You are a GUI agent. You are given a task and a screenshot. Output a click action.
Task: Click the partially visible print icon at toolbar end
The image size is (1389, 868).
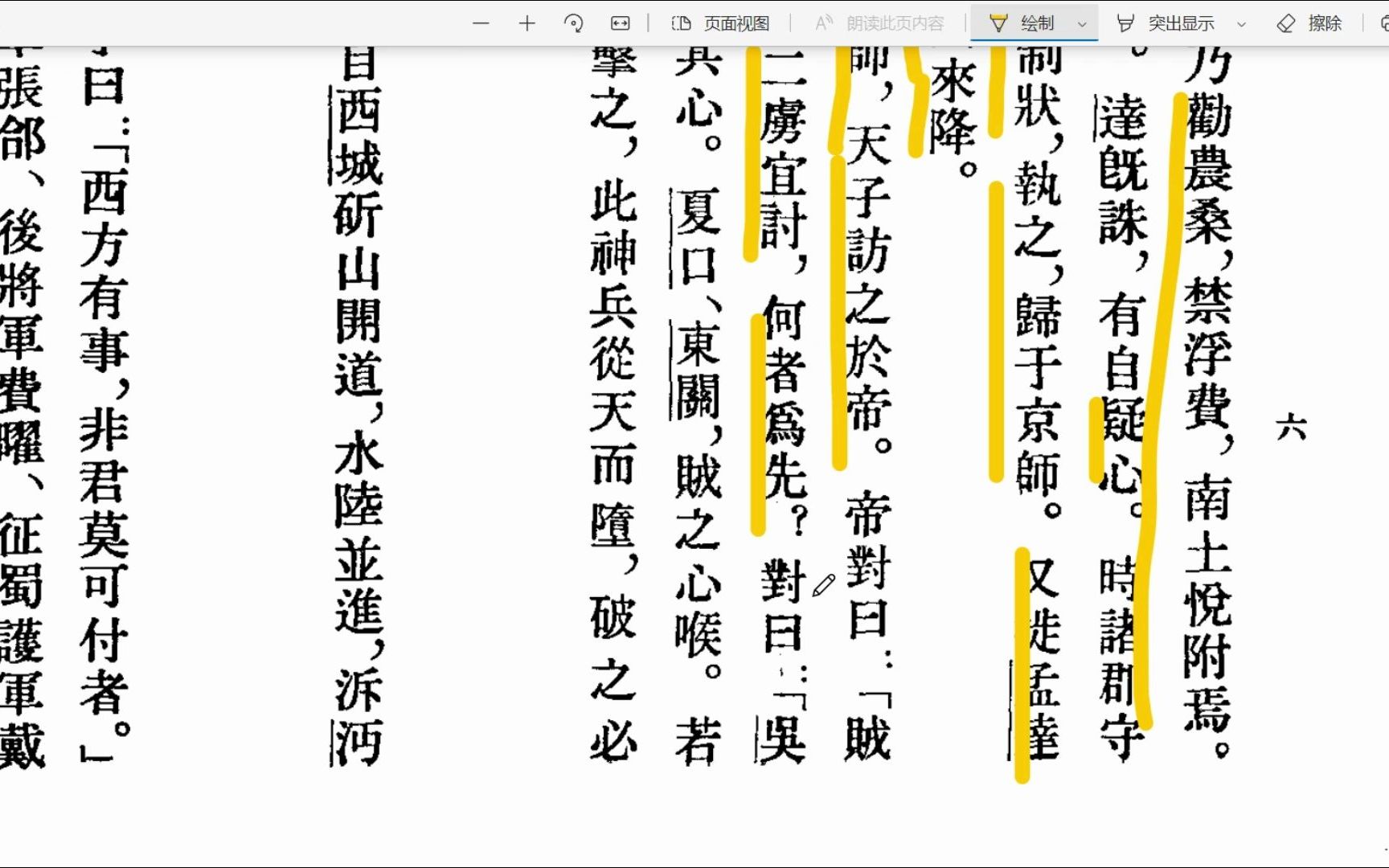(x=1383, y=23)
